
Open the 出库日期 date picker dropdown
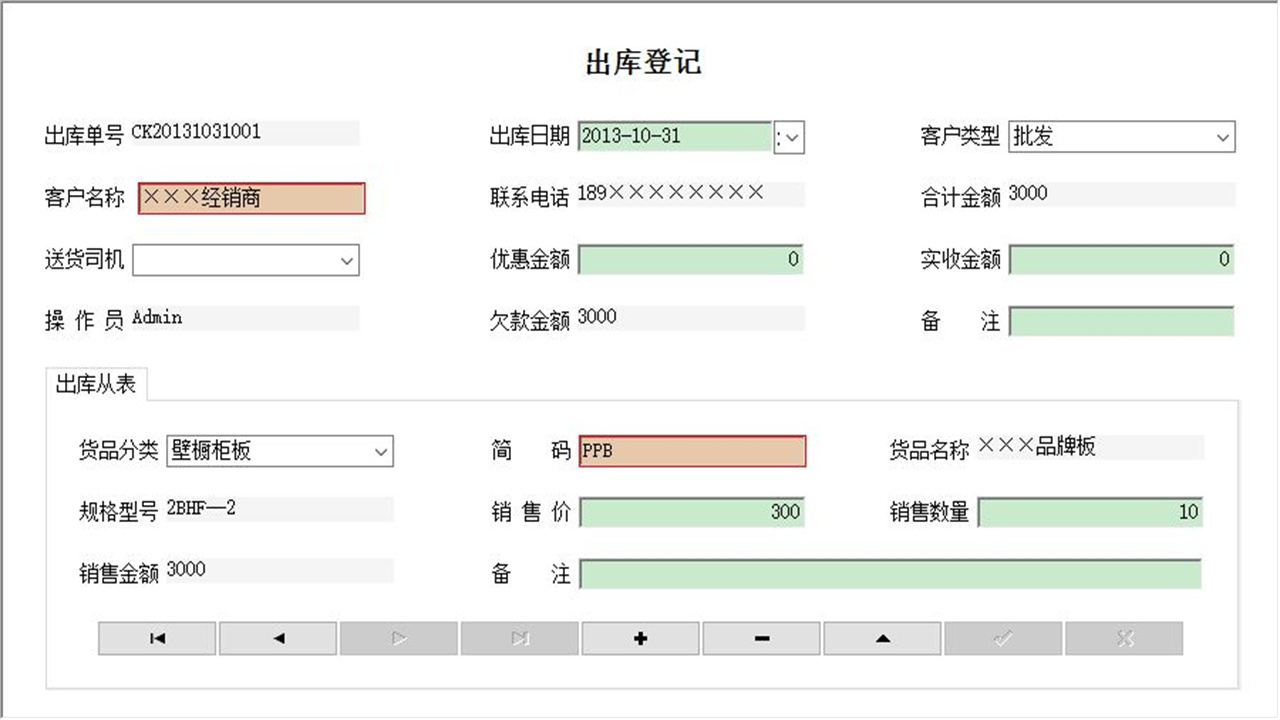click(790, 137)
